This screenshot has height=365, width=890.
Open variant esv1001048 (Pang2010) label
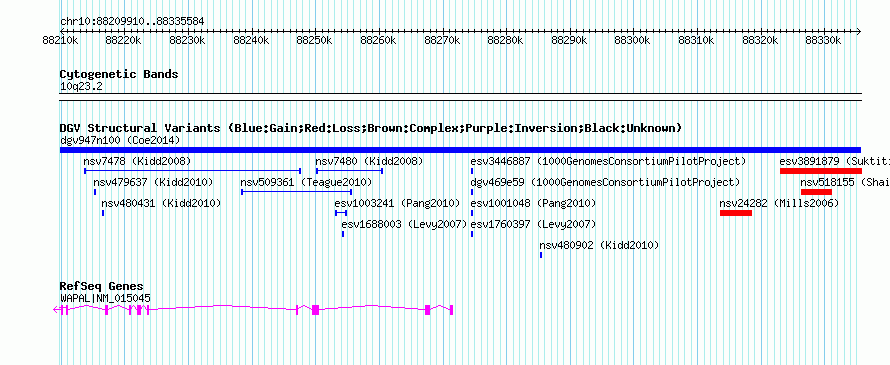533,203
